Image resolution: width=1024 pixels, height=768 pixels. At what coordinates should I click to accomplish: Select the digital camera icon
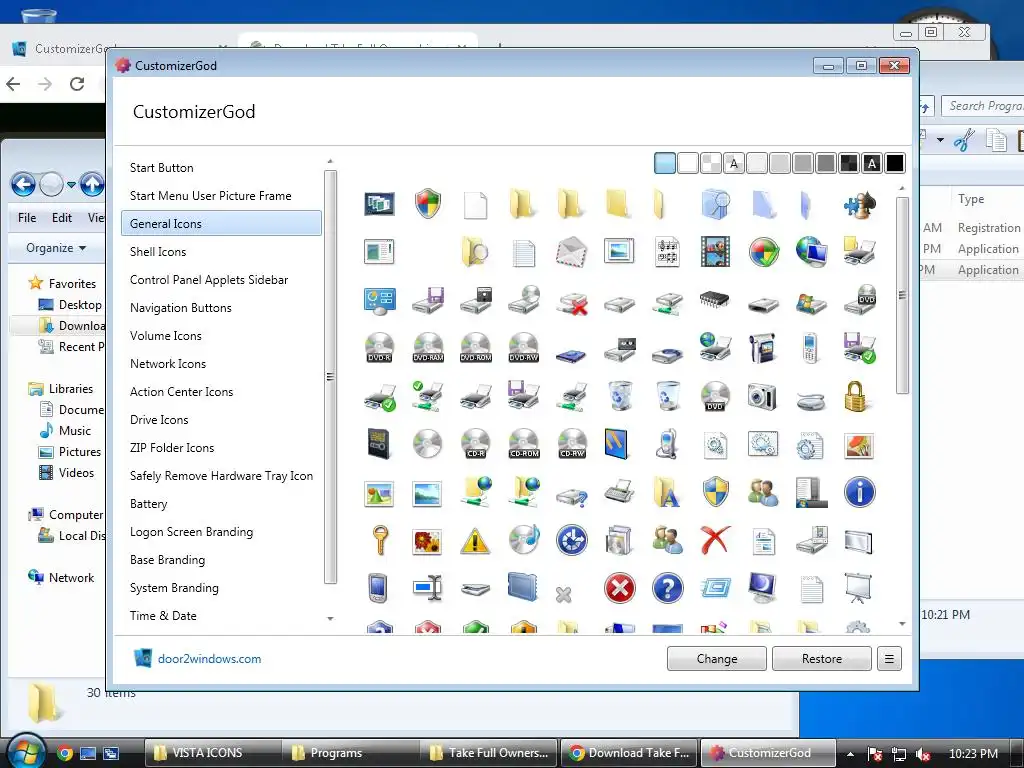tap(763, 396)
